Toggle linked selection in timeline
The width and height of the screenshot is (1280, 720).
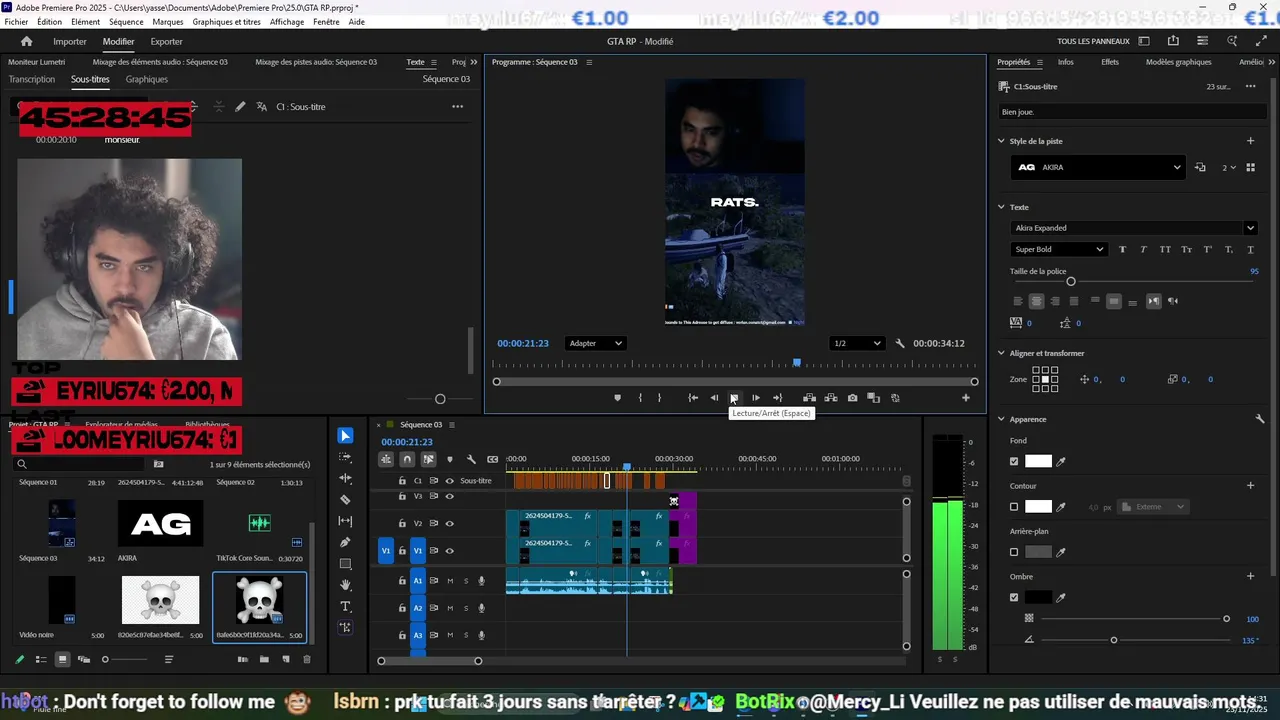(428, 459)
